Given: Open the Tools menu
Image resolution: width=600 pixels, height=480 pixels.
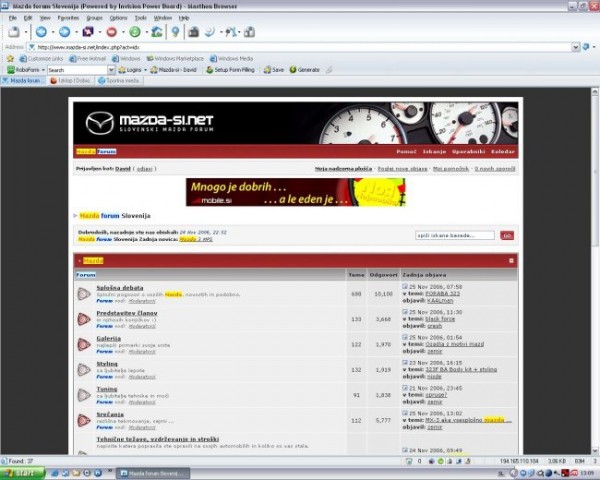Looking at the screenshot, I should [140, 18].
